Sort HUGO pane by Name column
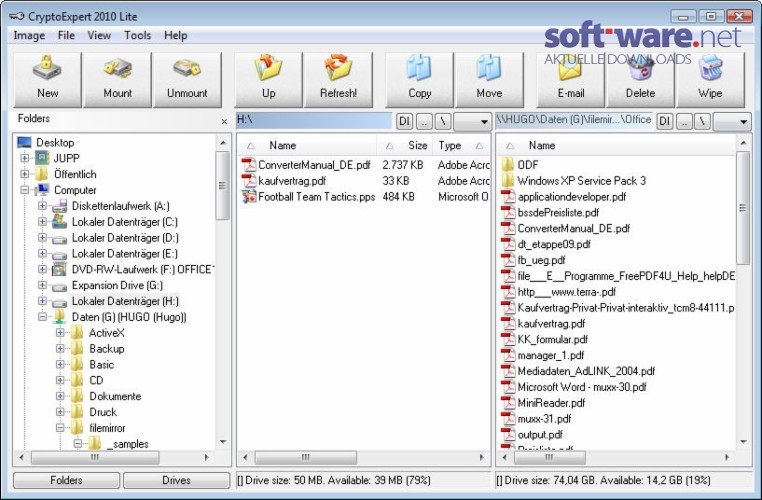Screen dimensions: 762x500 point(616,145)
